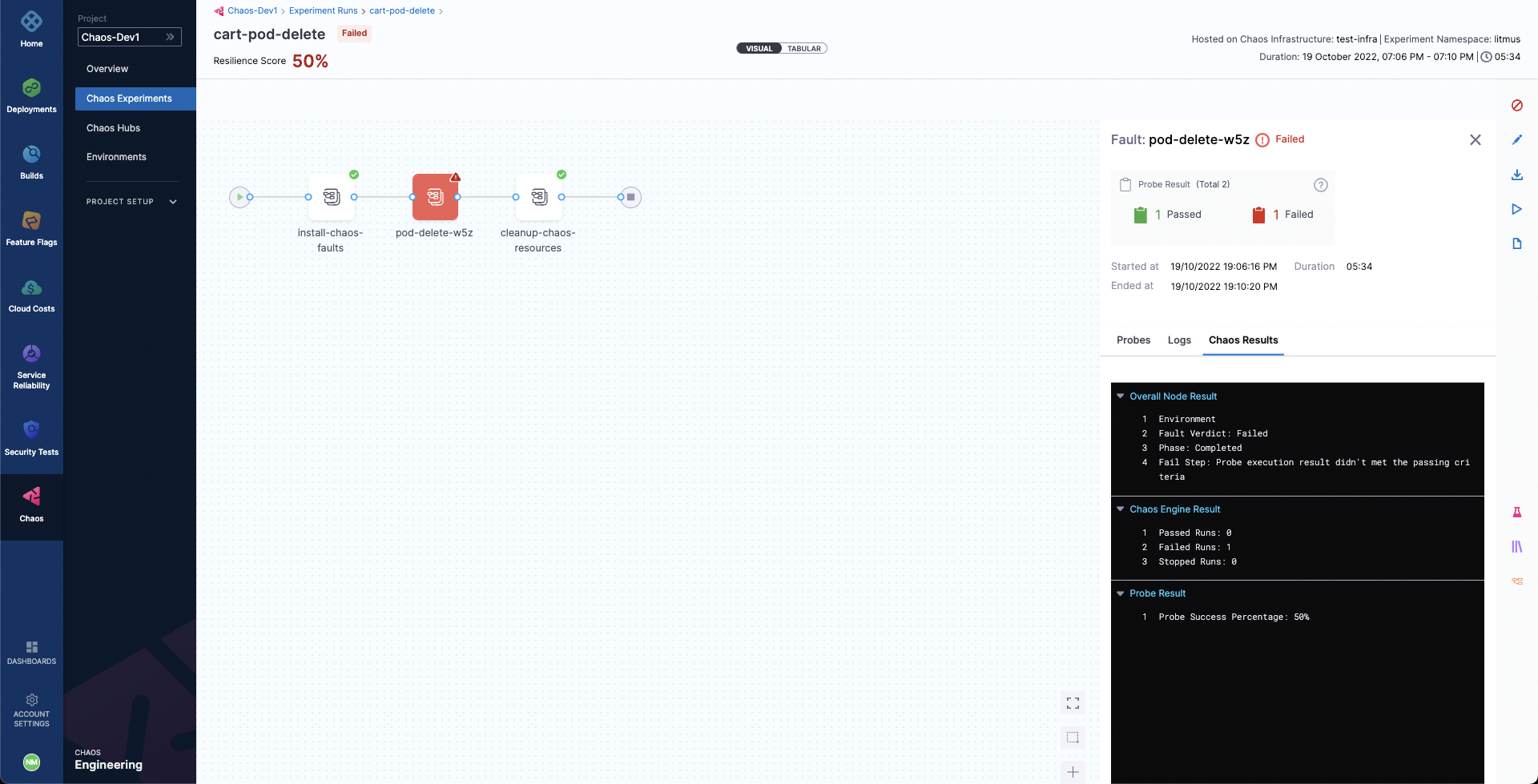1538x784 pixels.
Task: Select the install-chaos-faults step node
Action: click(x=331, y=197)
